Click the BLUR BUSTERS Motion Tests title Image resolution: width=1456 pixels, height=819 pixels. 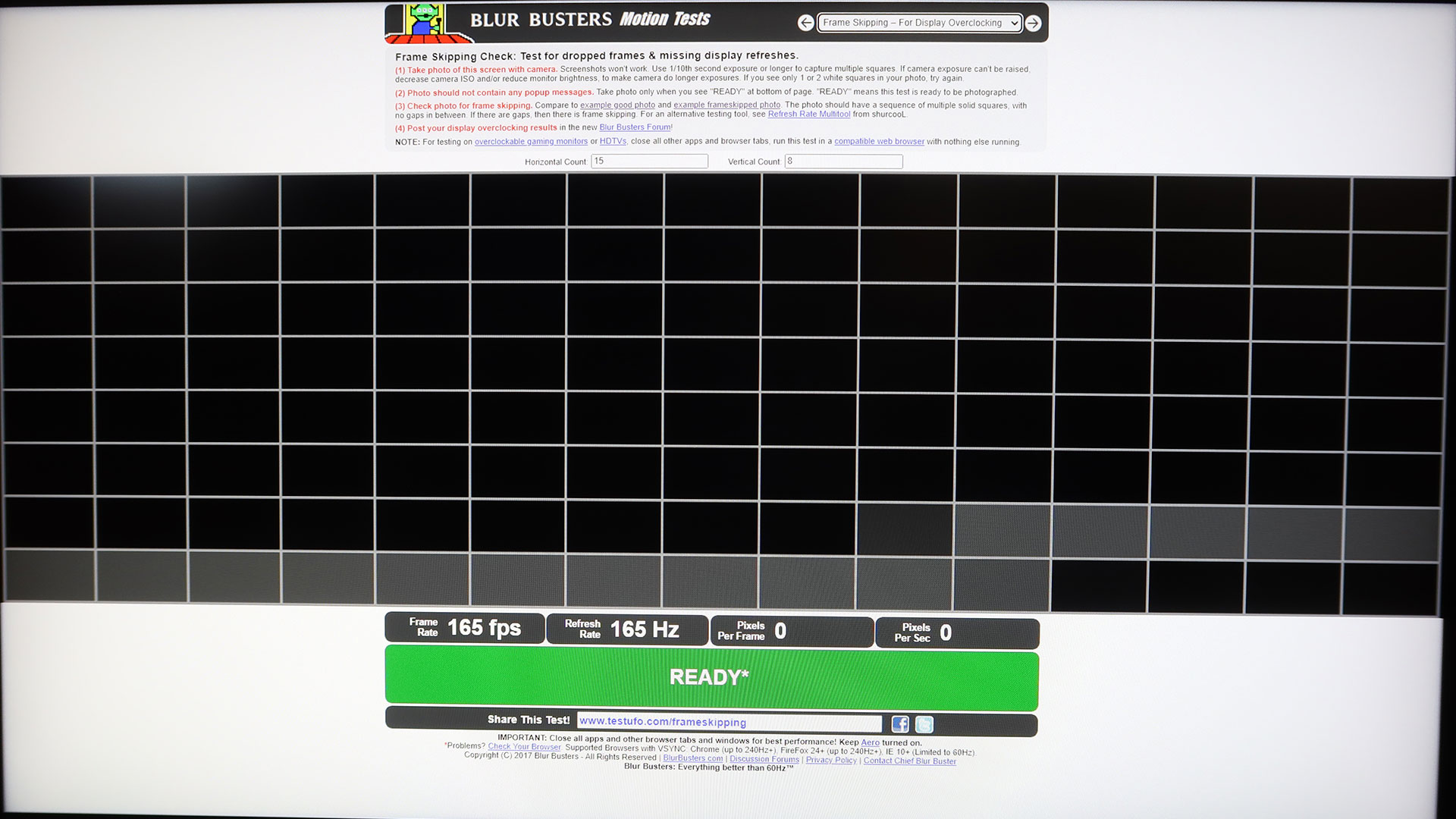590,20
